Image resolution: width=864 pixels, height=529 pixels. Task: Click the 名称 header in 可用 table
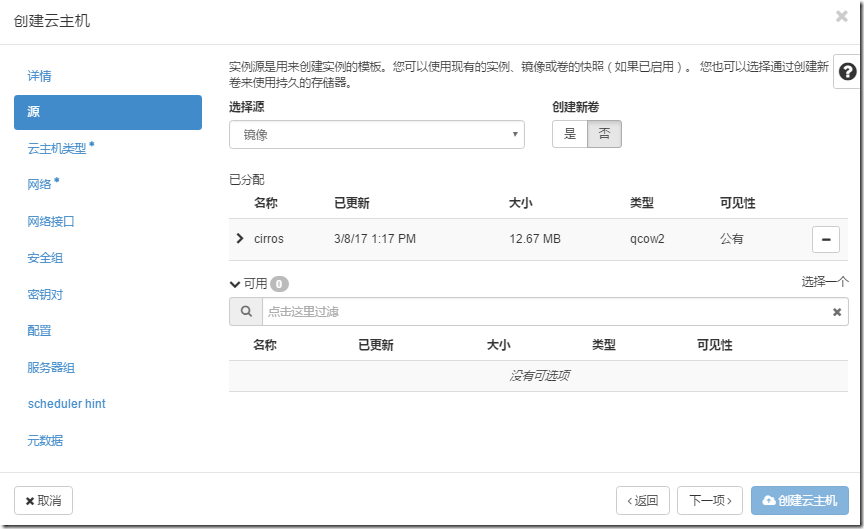pos(264,345)
